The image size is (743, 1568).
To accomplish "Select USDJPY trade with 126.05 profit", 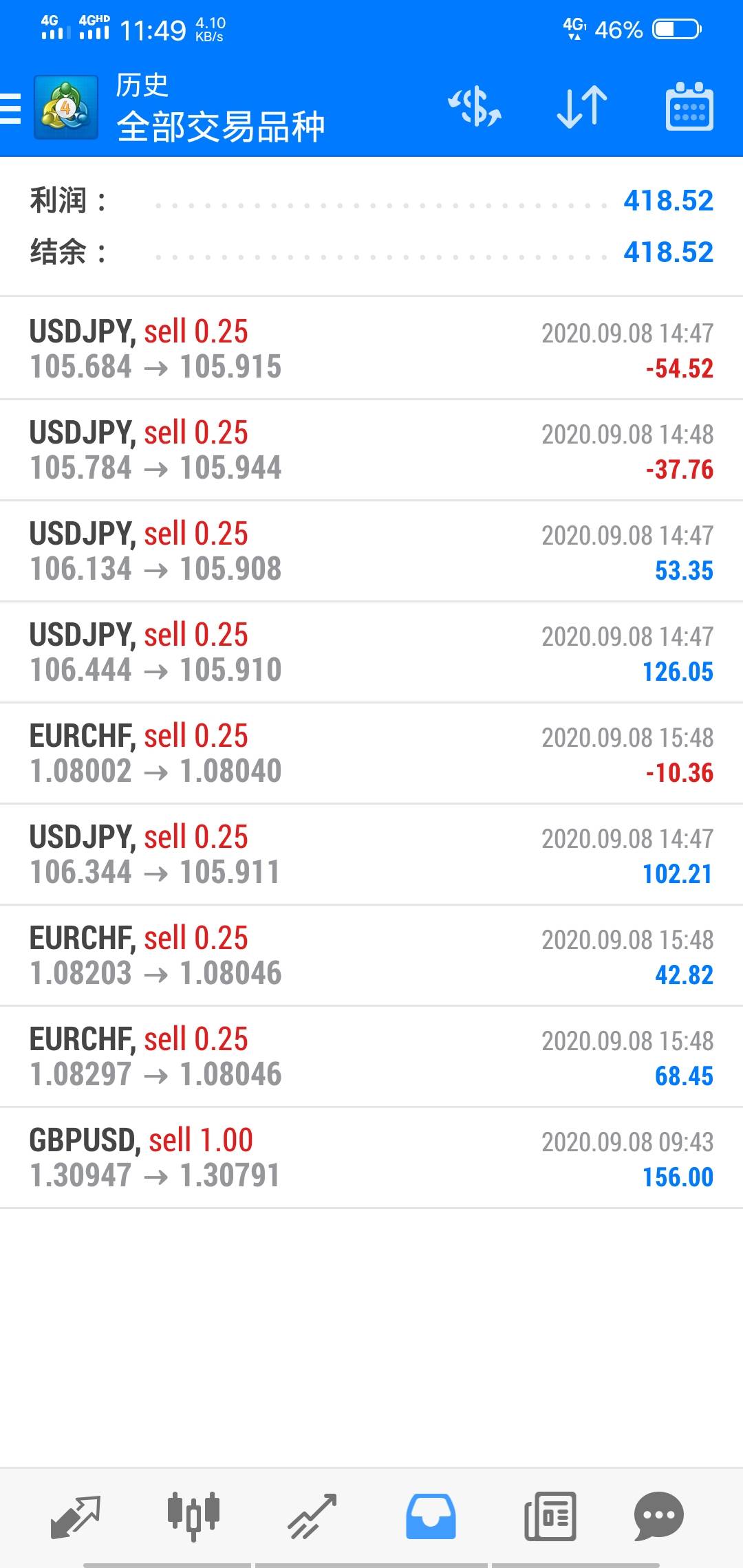I will pos(371,653).
